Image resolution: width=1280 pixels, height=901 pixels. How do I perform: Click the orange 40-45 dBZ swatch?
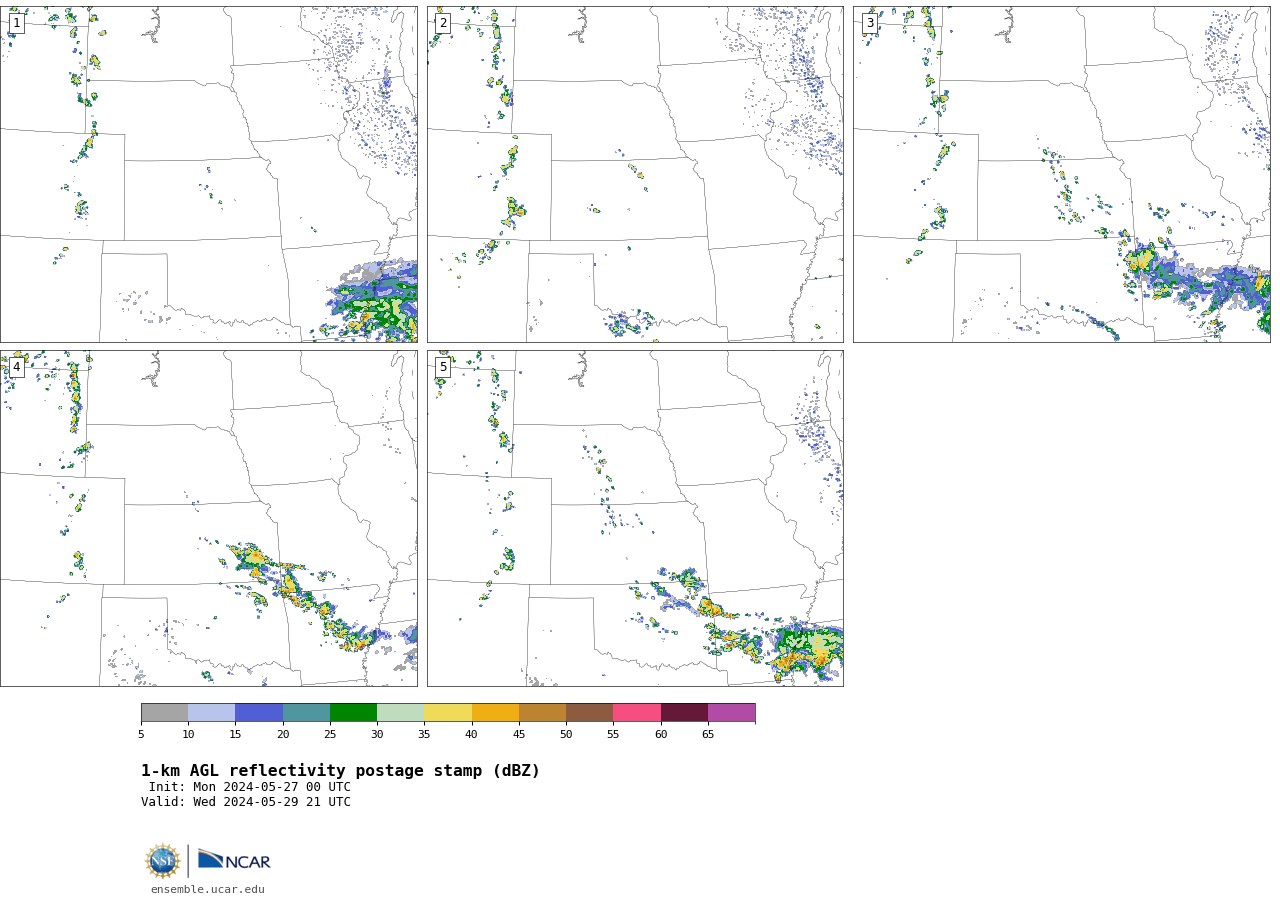[x=495, y=712]
